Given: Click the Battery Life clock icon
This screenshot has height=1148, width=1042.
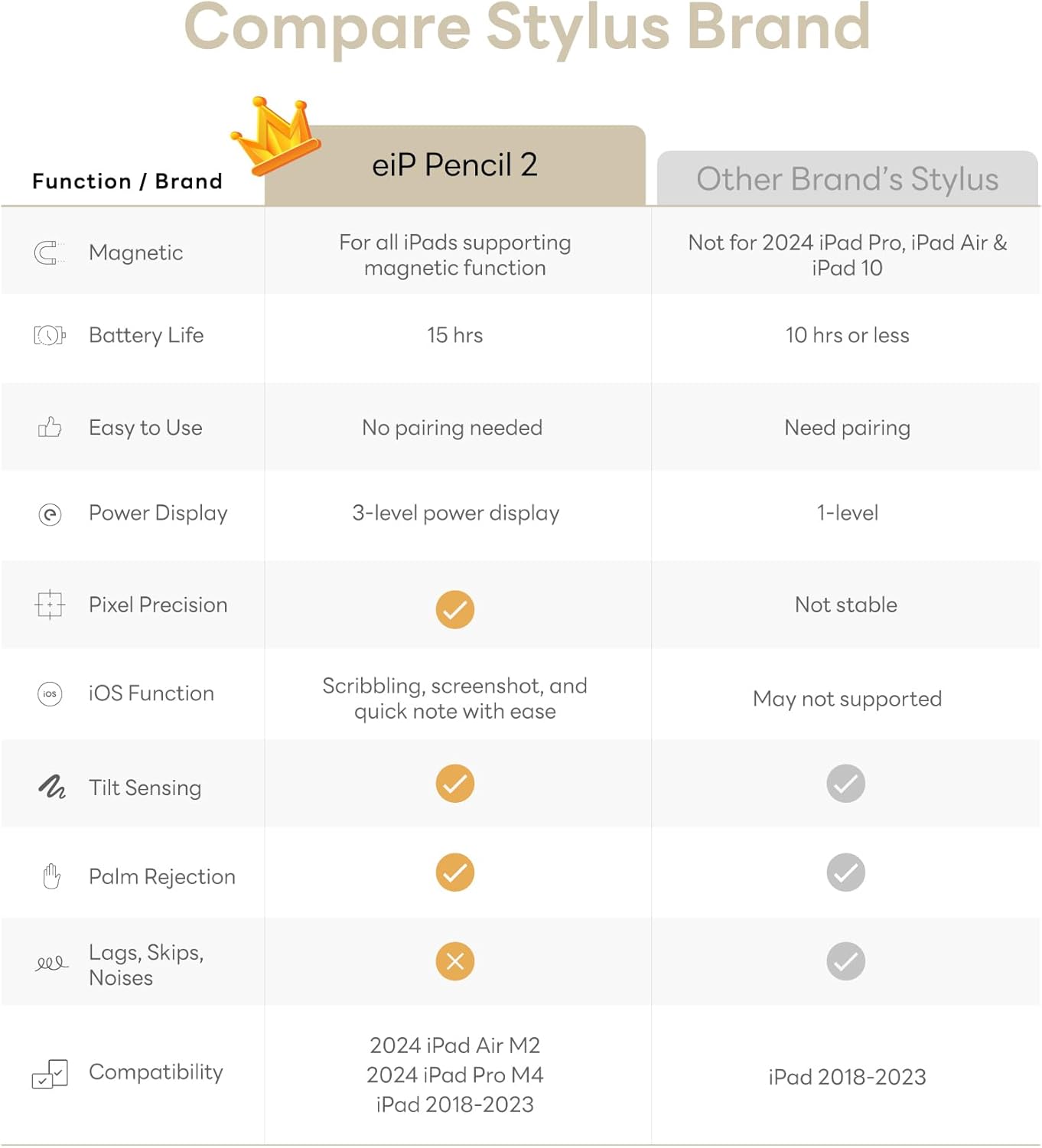Looking at the screenshot, I should coord(50,335).
